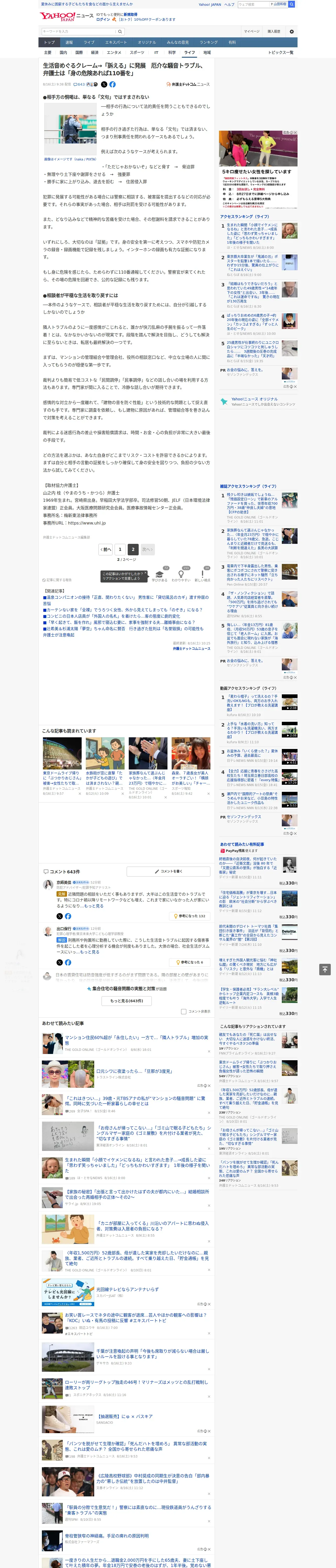This screenshot has height=1568, width=336.
Task: Click the ログイン link
Action: tap(103, 20)
